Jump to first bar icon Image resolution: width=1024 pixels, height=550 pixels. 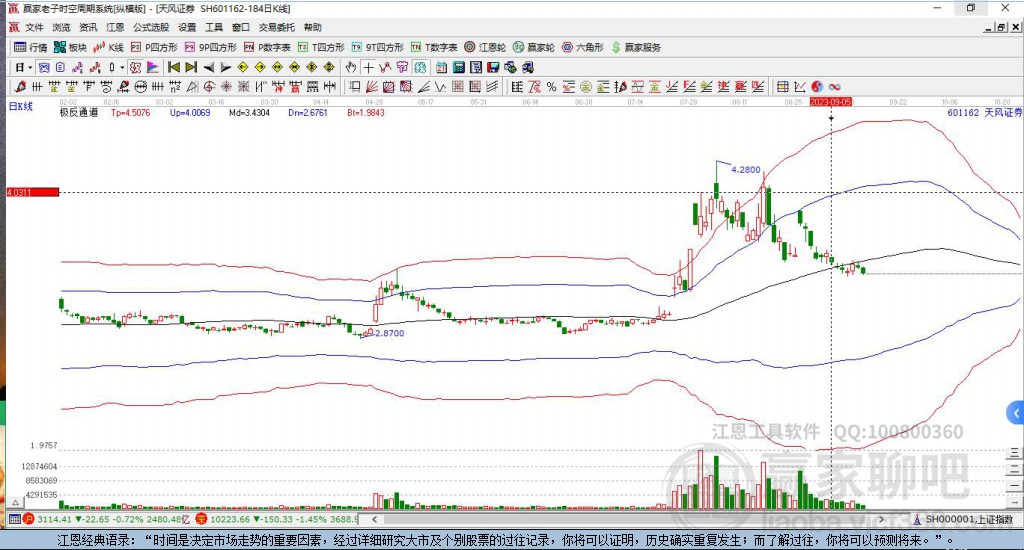click(x=174, y=67)
